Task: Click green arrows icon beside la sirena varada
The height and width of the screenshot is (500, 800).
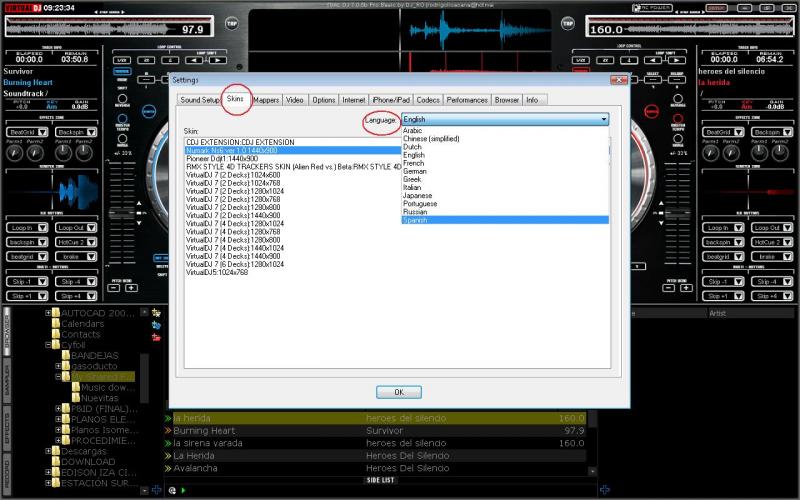Action: (167, 443)
